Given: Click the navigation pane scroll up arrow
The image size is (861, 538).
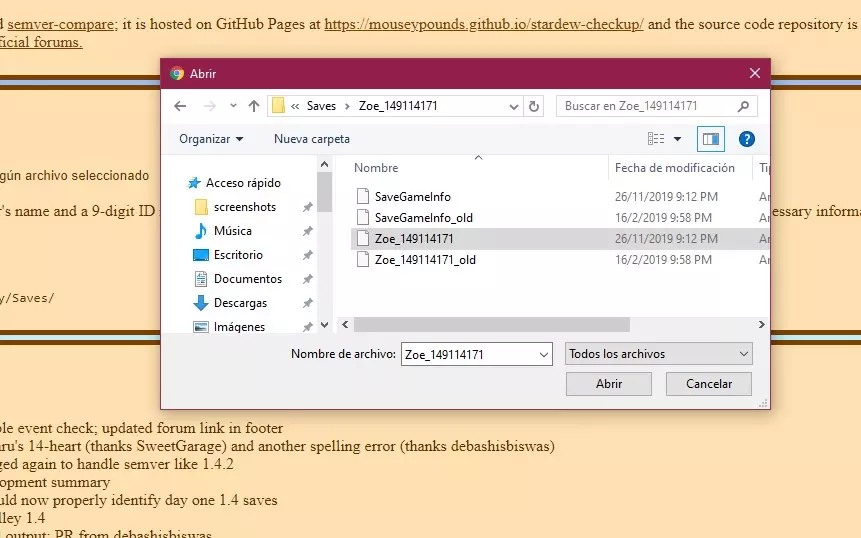Looking at the screenshot, I should tap(325, 164).
